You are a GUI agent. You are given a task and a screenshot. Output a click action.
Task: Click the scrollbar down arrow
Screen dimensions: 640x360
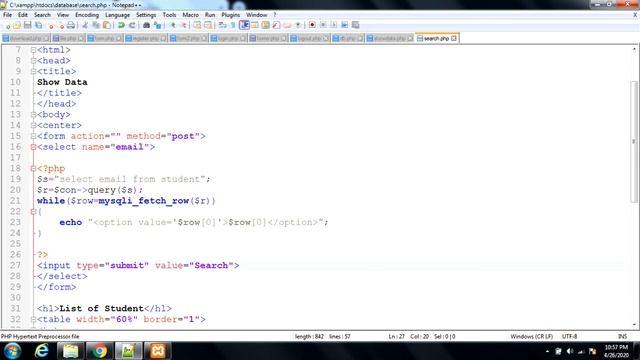[x=634, y=325]
